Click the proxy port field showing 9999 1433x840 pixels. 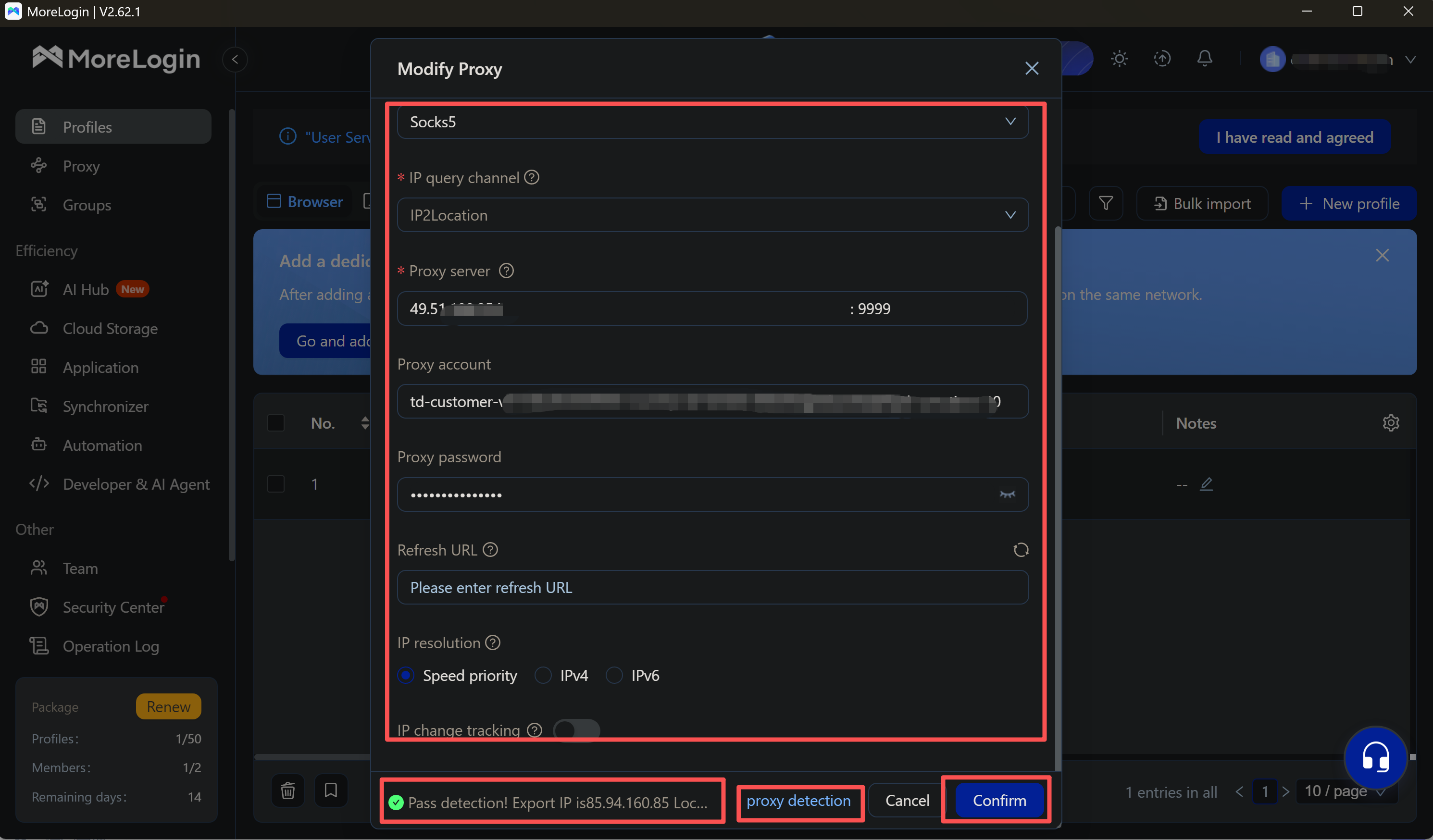tap(933, 309)
